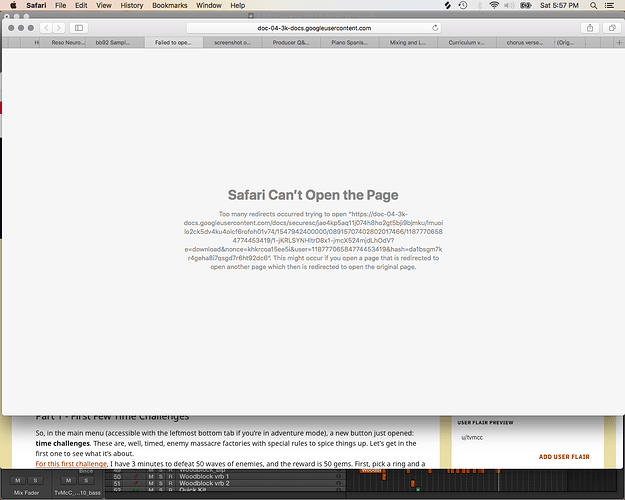Image resolution: width=625 pixels, height=500 pixels.
Task: Click the u/tvmcc flair preview text
Action: tap(472, 437)
